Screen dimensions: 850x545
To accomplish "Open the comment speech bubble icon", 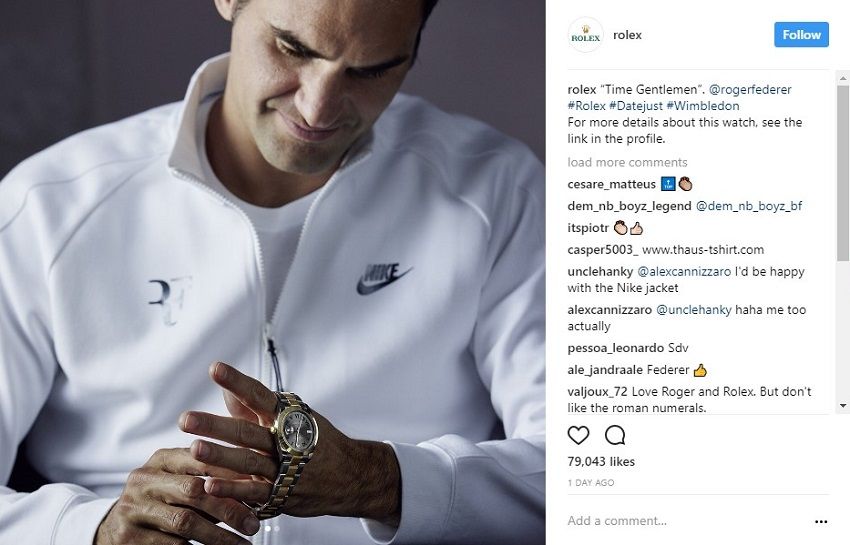I will 615,435.
